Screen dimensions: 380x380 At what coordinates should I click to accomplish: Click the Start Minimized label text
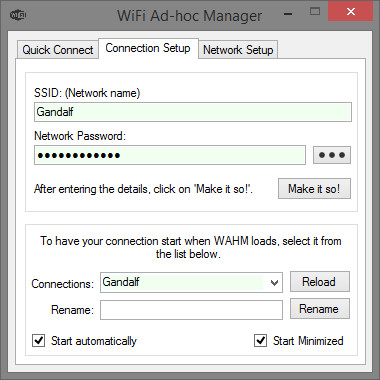308,341
